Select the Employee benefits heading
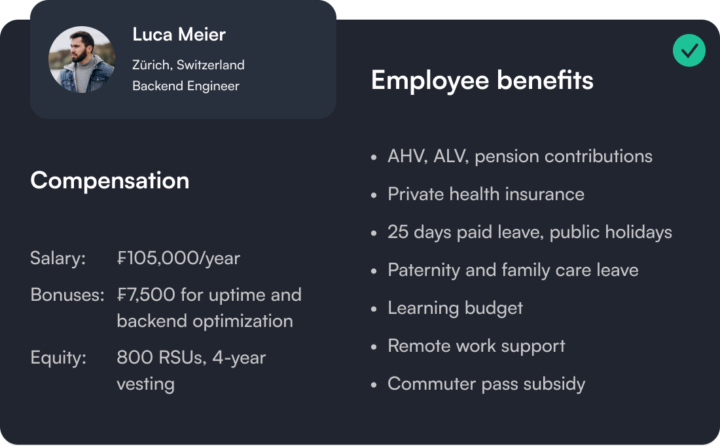The image size is (720, 446). (x=482, y=80)
